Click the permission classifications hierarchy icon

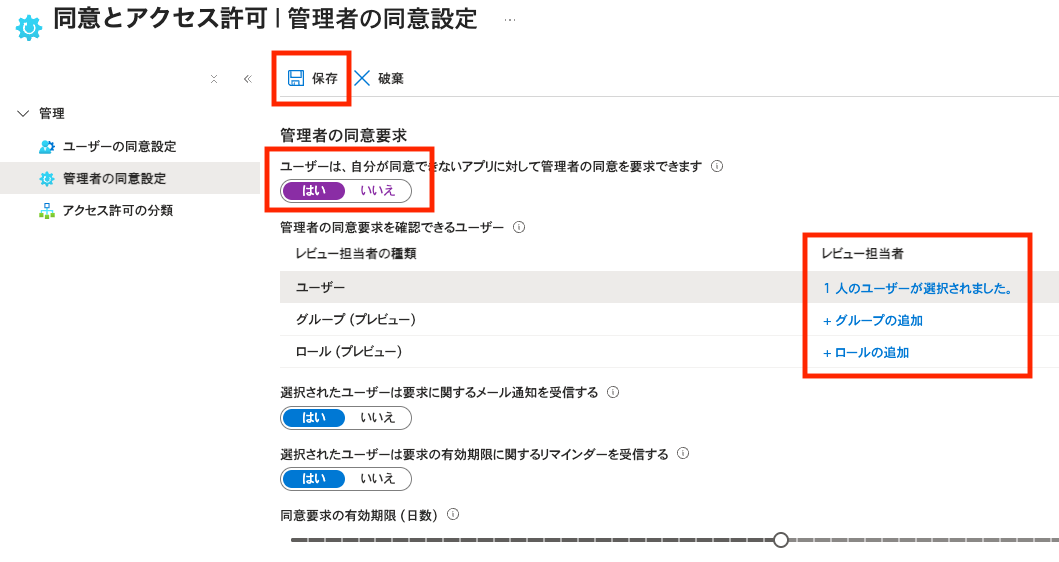click(x=47, y=211)
